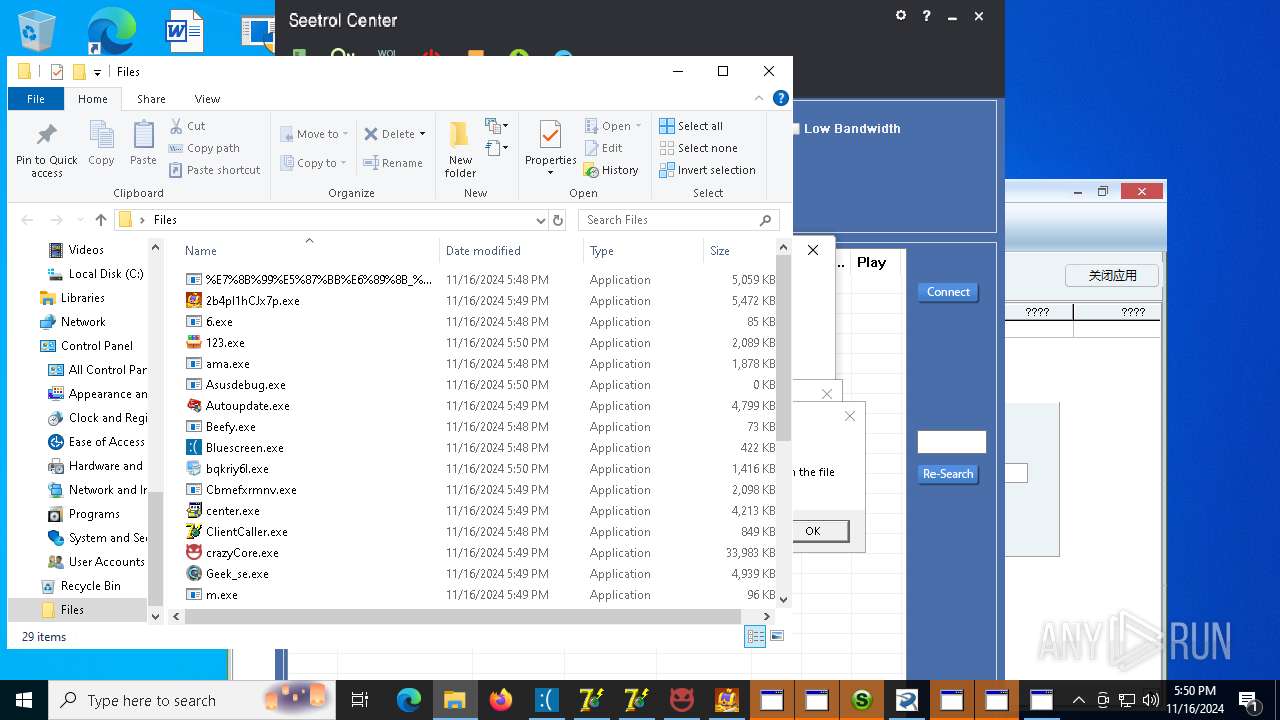Click OK in the dialog

tap(813, 531)
